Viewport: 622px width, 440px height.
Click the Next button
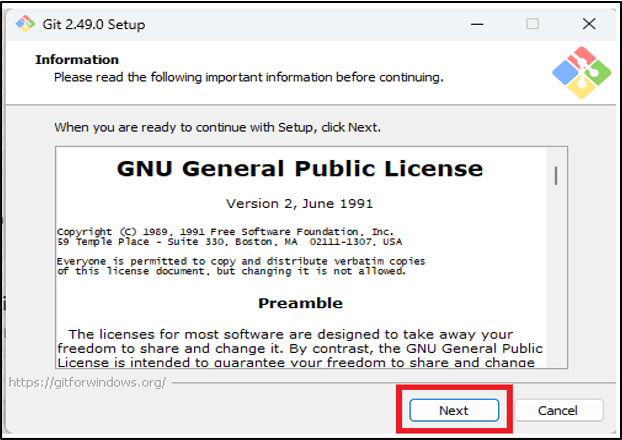(453, 410)
